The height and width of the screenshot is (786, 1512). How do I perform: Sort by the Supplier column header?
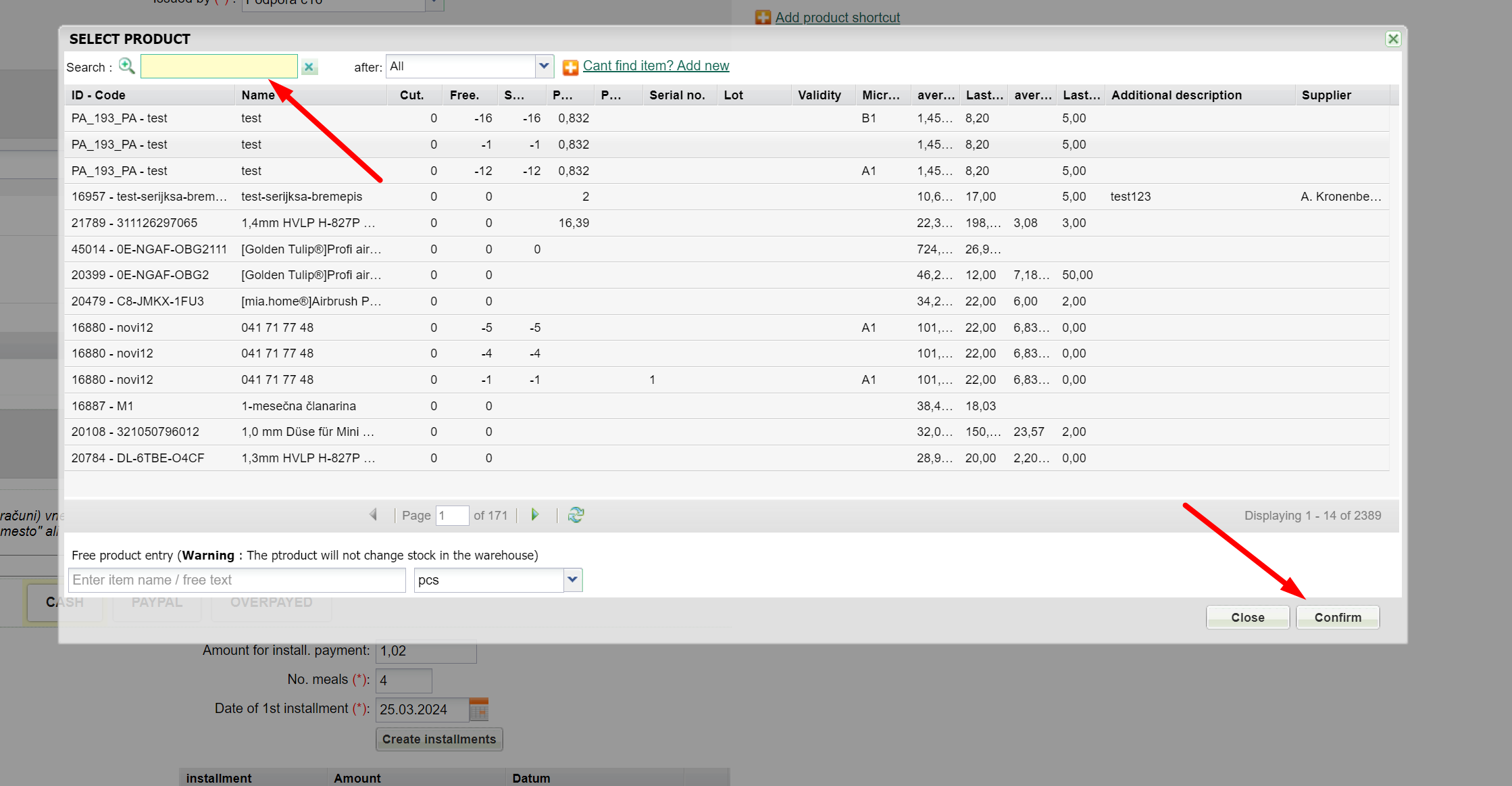pyautogui.click(x=1326, y=95)
